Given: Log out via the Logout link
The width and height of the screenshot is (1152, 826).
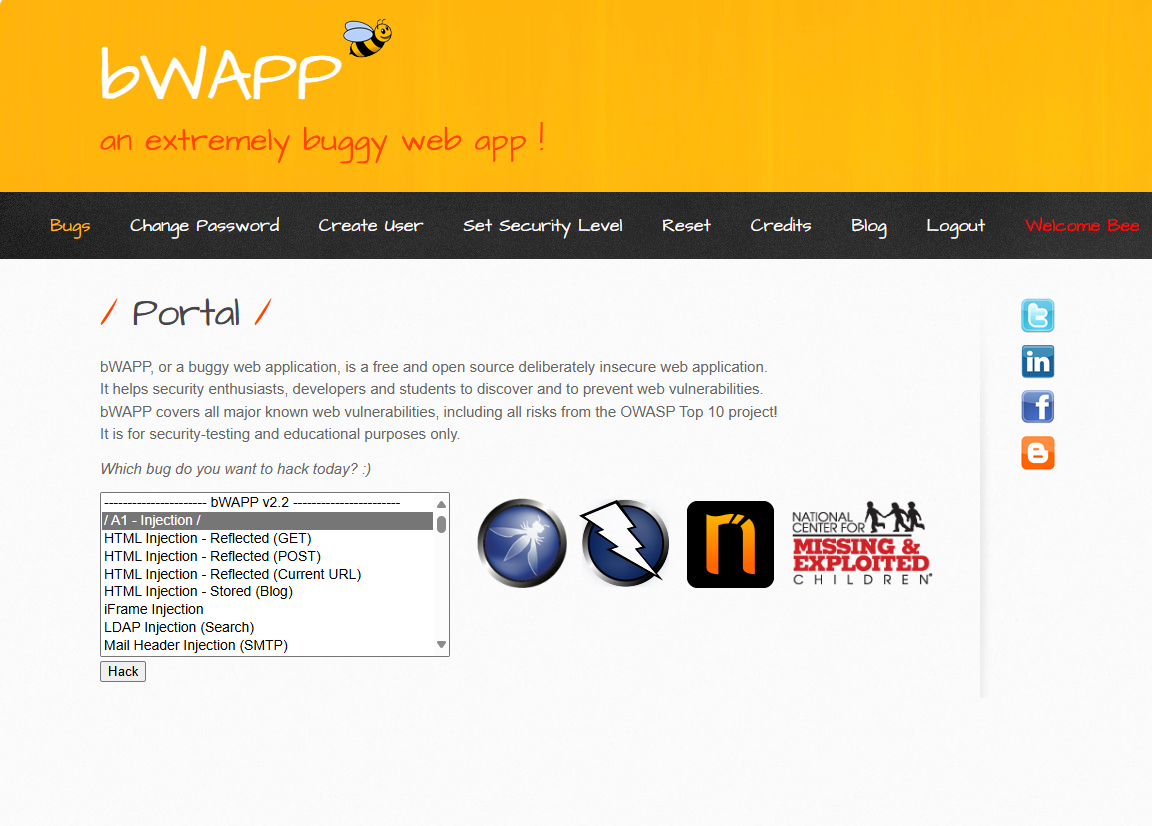Looking at the screenshot, I should pyautogui.click(x=956, y=226).
